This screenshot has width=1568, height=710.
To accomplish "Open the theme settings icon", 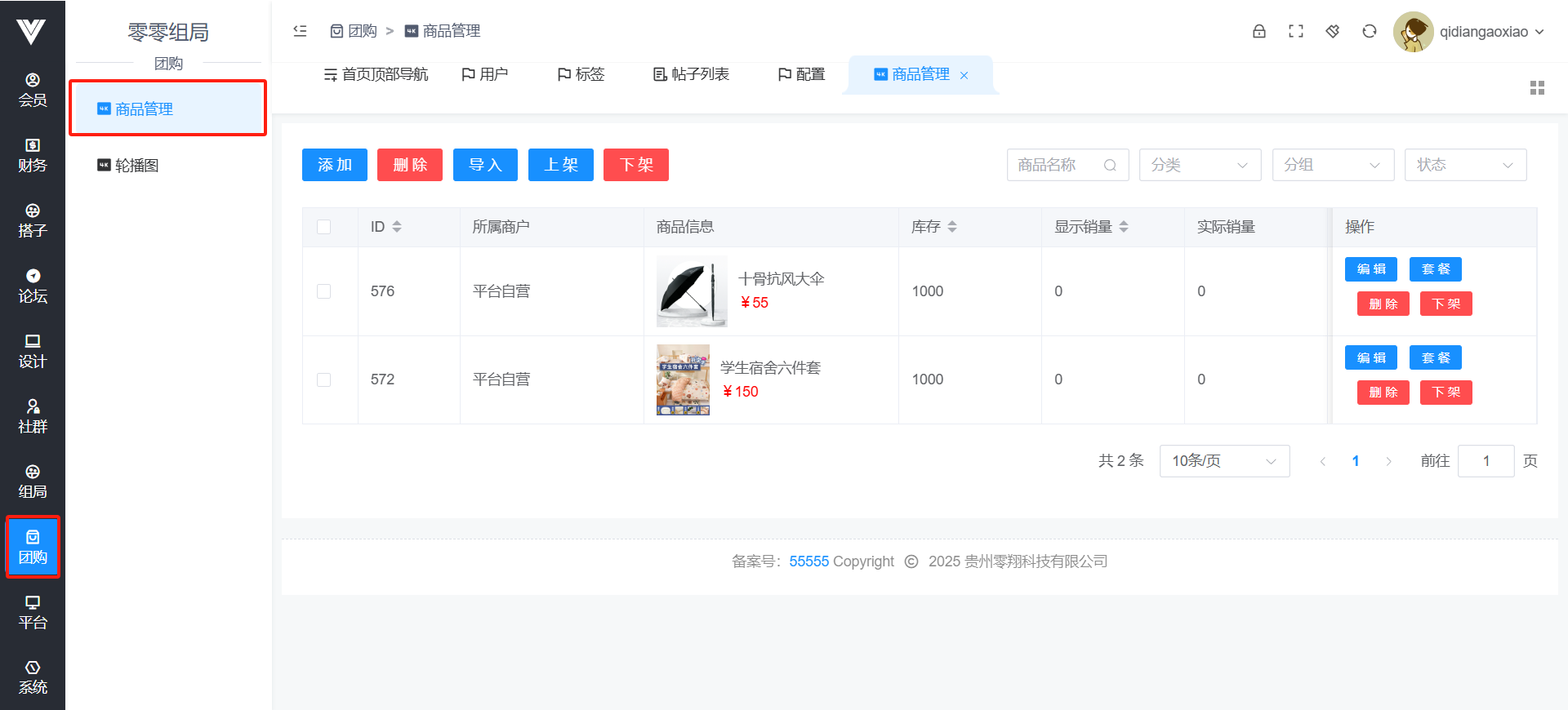I will point(1332,31).
